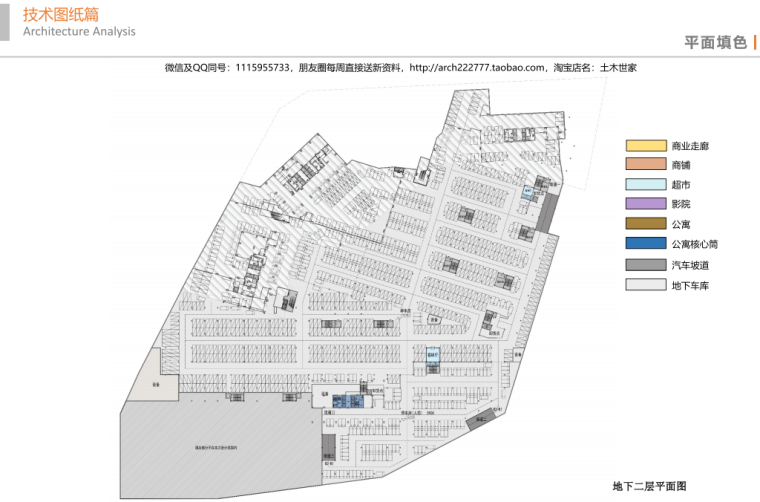The image size is (760, 502).
Task: Pick the purple 影院 legend swatch
Action: [644, 205]
